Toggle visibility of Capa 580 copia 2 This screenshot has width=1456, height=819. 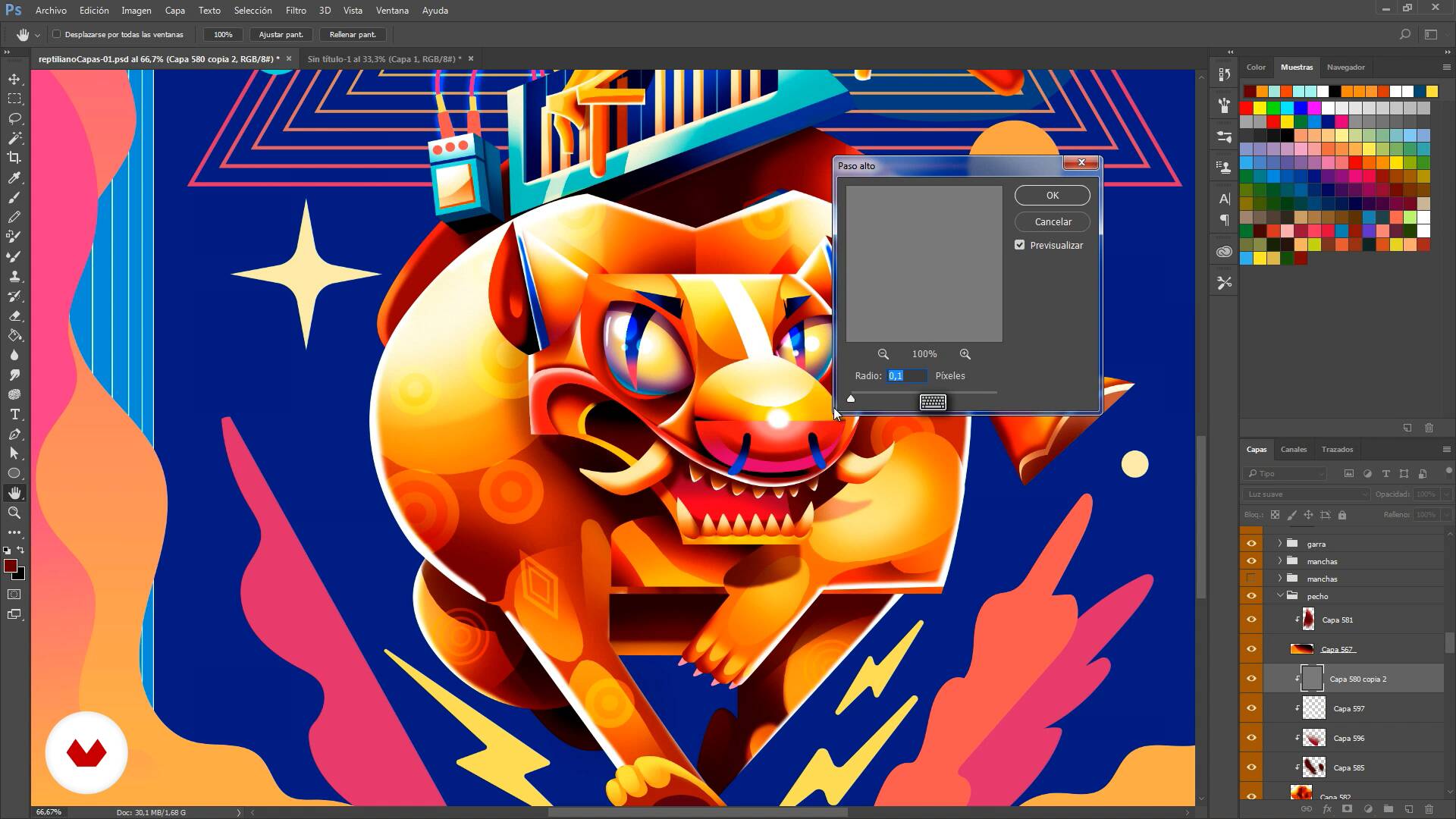click(x=1251, y=679)
